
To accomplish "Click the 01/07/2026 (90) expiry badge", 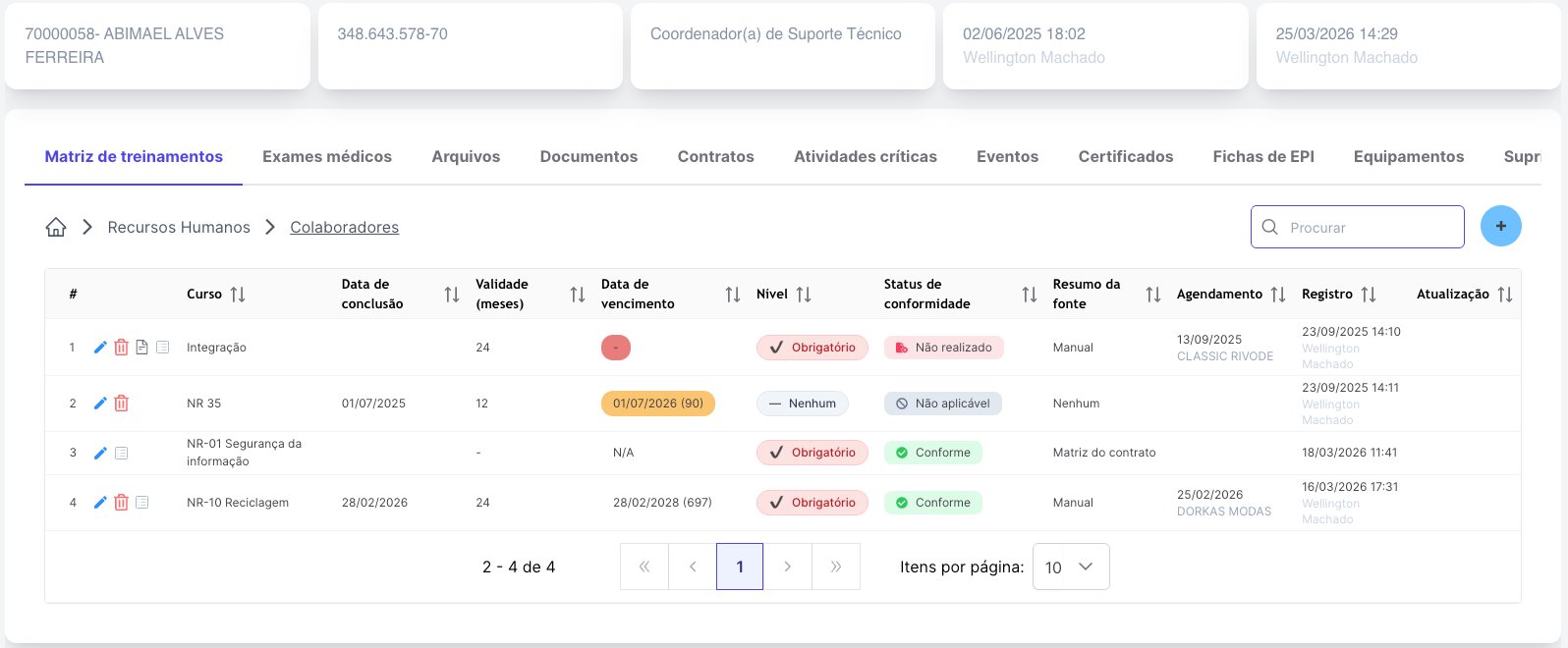I will [x=658, y=404].
